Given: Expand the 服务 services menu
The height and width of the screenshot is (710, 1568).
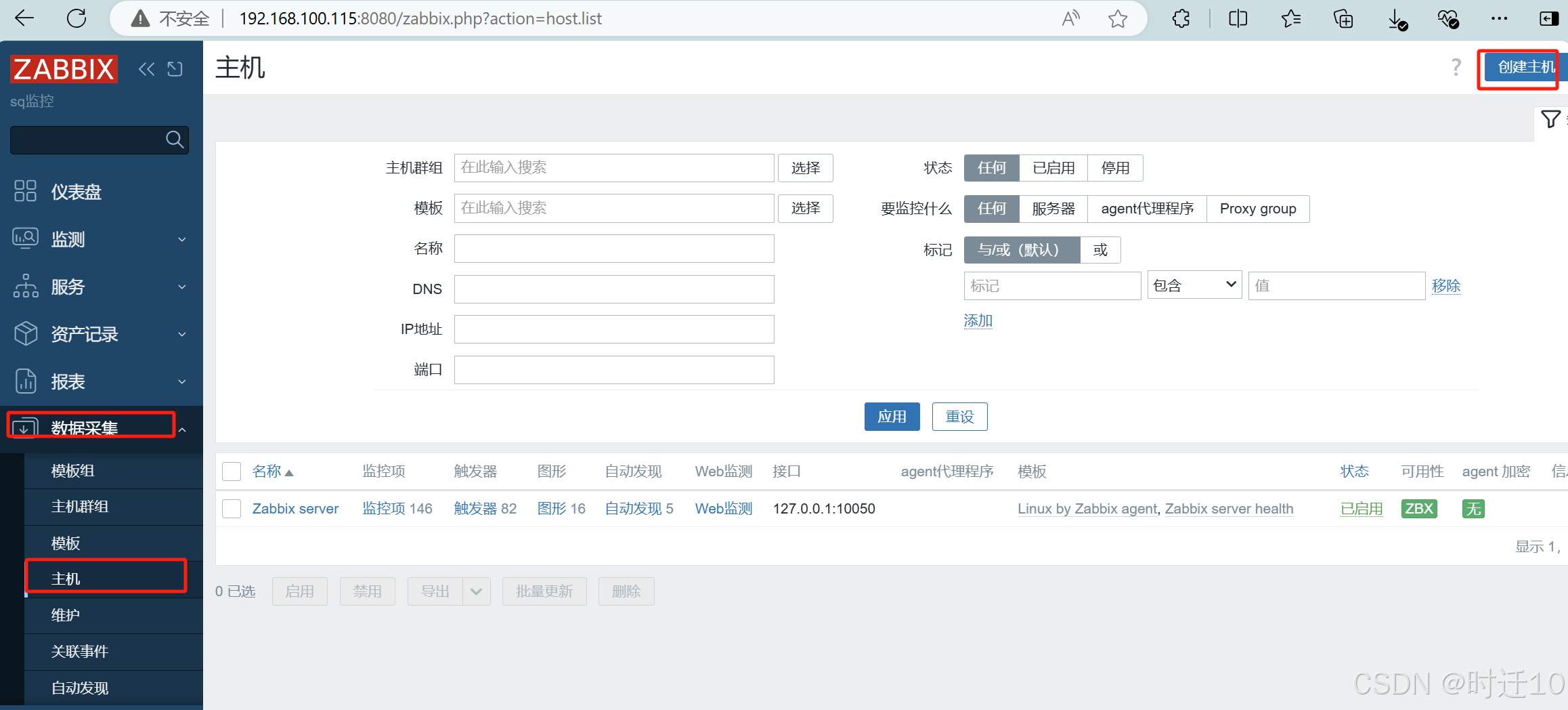Looking at the screenshot, I should [x=102, y=287].
